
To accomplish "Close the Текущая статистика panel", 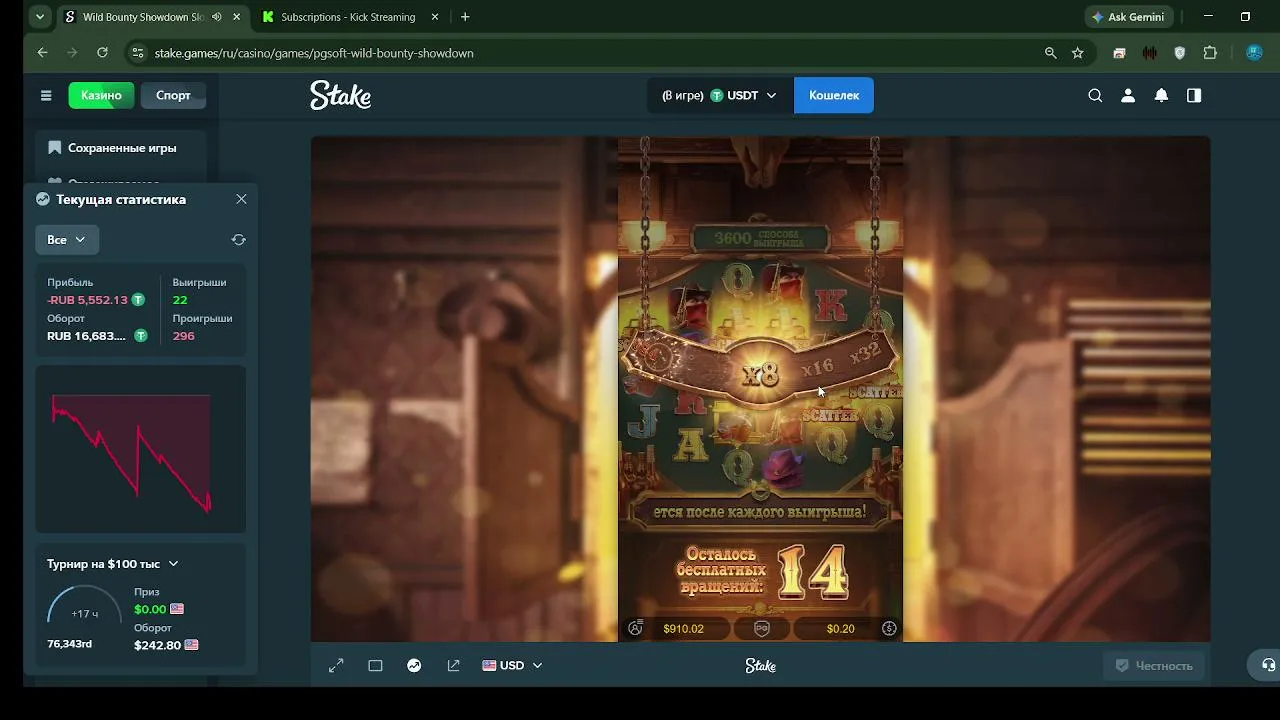I will tap(241, 199).
